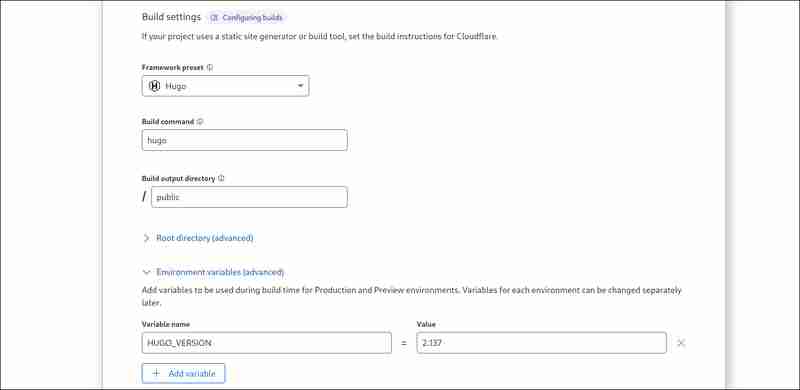Click the chevron beside Root directory
The image size is (800, 390).
pyautogui.click(x=146, y=238)
